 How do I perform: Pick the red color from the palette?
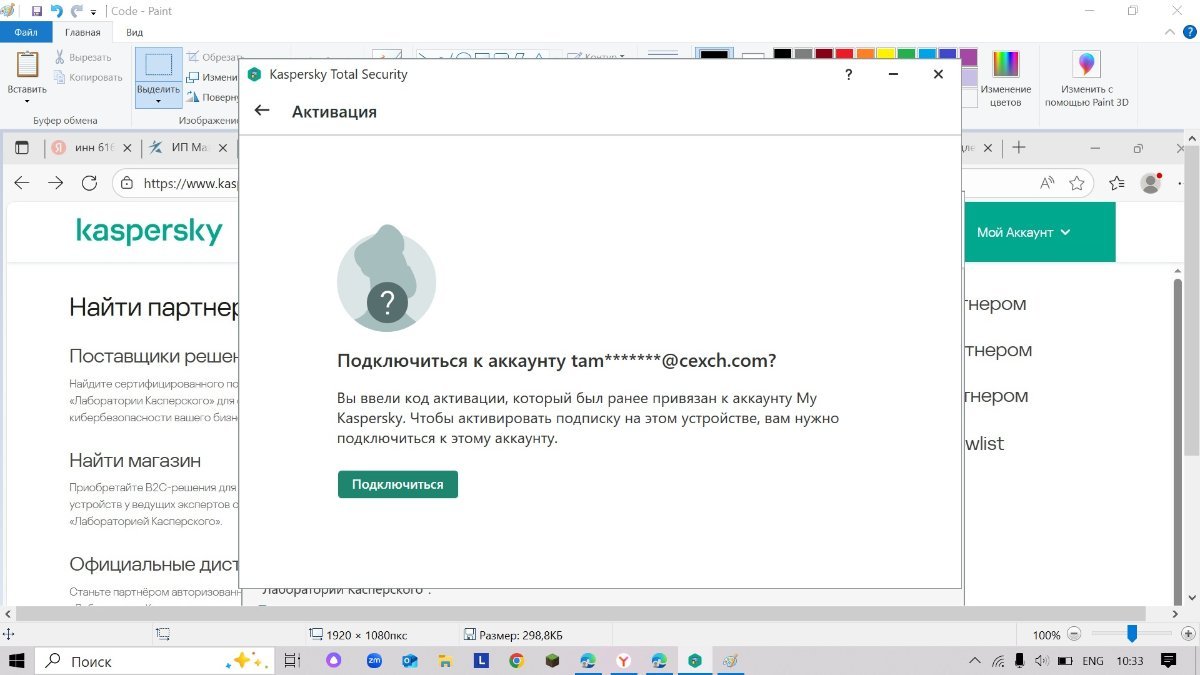[x=844, y=56]
